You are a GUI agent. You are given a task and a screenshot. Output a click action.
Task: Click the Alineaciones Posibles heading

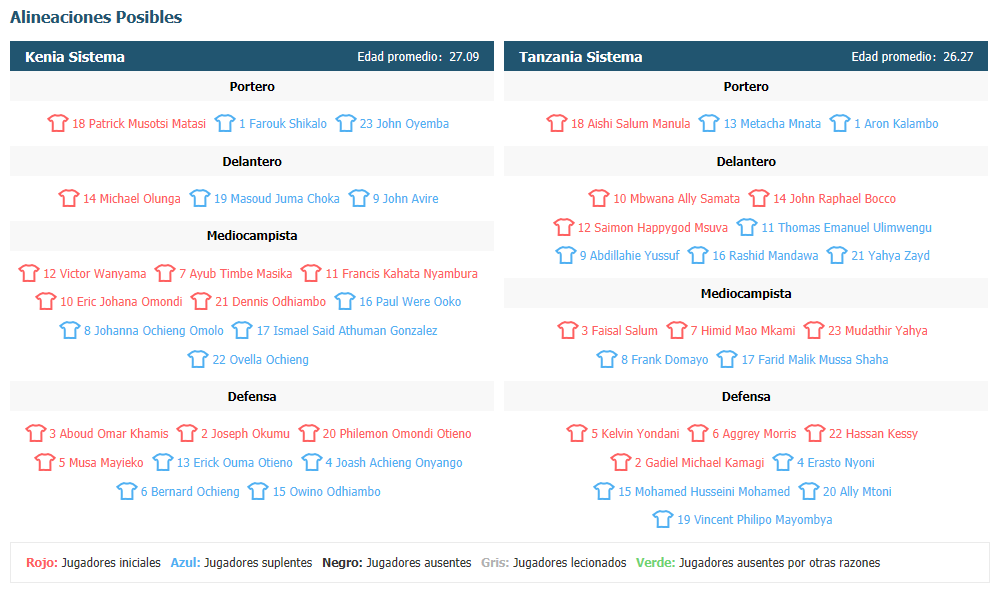tap(96, 17)
